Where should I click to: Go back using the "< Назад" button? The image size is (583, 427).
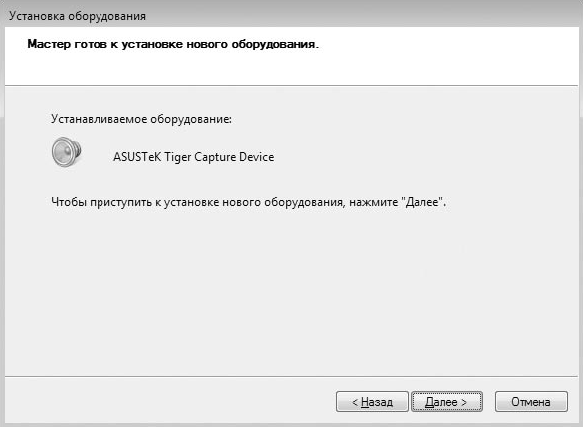click(x=372, y=402)
